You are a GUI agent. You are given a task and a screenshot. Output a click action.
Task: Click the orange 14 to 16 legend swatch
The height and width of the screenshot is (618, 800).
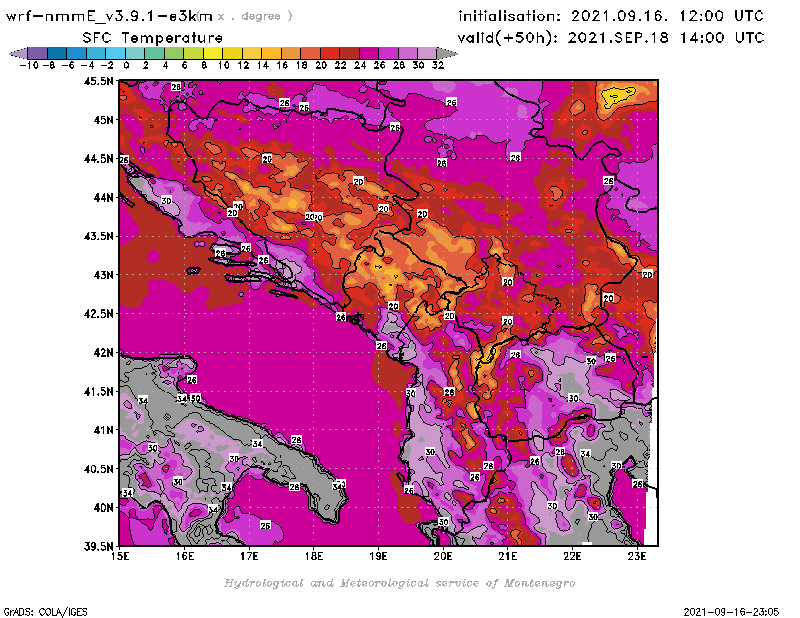tap(270, 54)
